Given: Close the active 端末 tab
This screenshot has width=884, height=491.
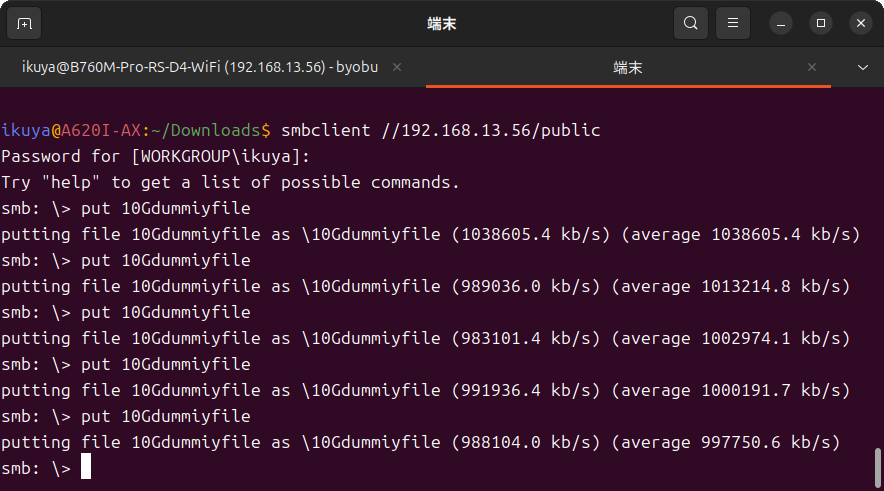Looking at the screenshot, I should tap(812, 67).
